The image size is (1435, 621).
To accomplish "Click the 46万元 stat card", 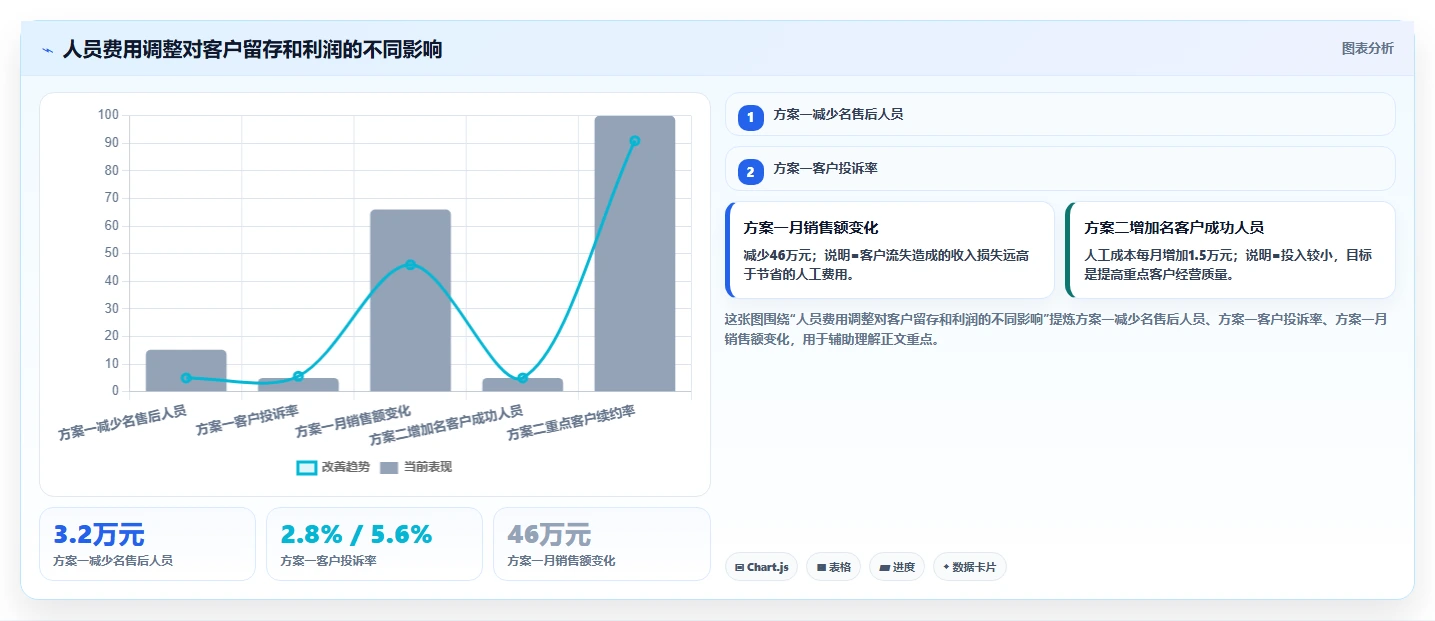I will (x=601, y=544).
